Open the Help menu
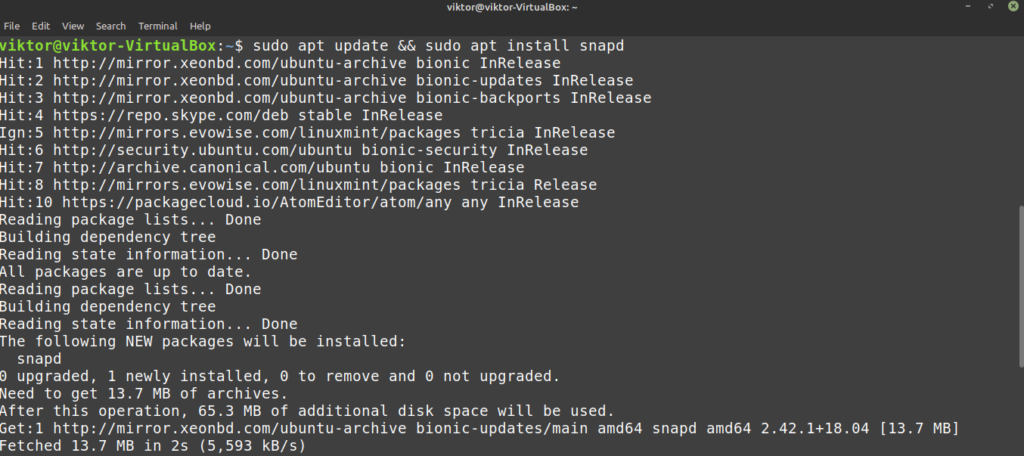 [200, 26]
